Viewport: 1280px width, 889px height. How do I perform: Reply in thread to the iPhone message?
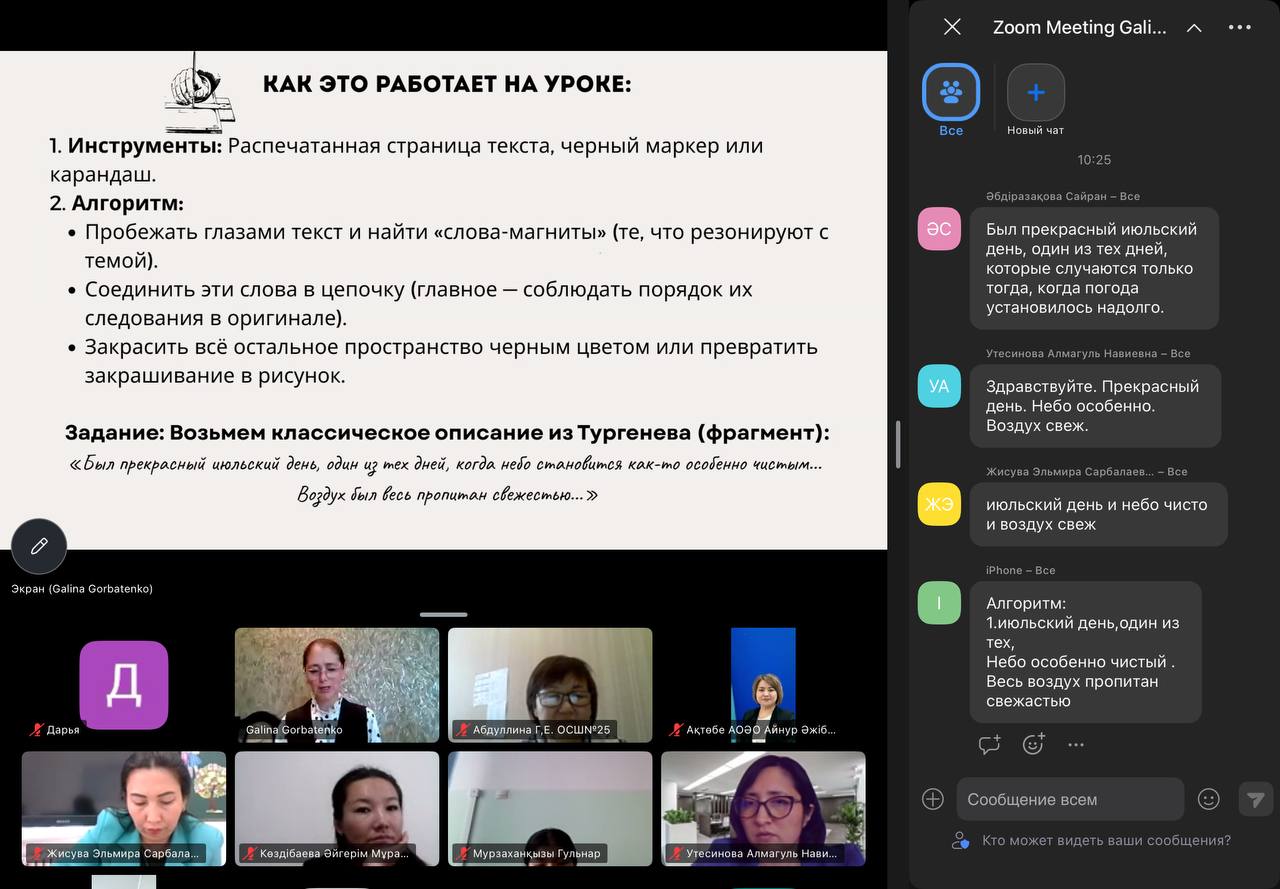[989, 744]
